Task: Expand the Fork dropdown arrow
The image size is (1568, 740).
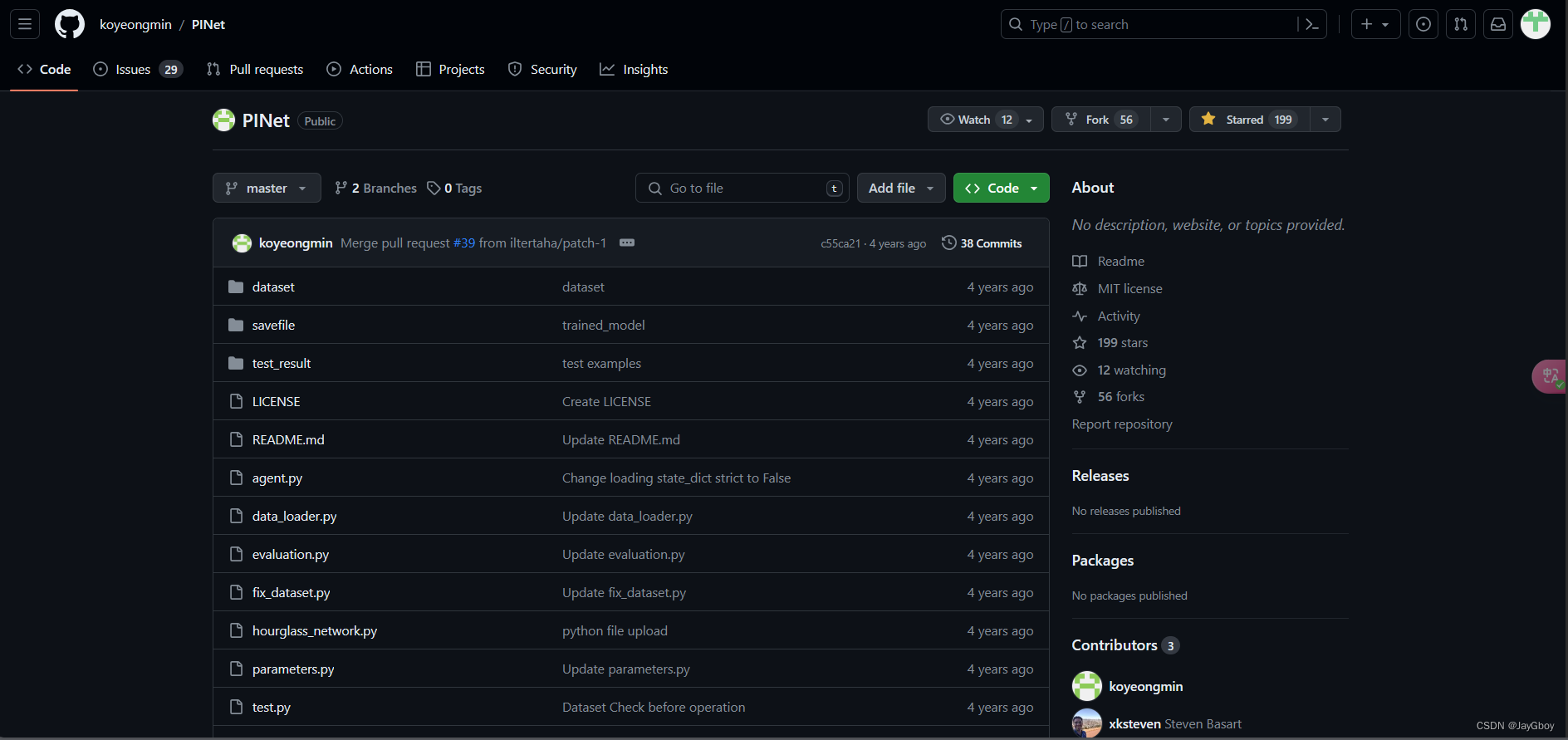Action: coord(1166,120)
